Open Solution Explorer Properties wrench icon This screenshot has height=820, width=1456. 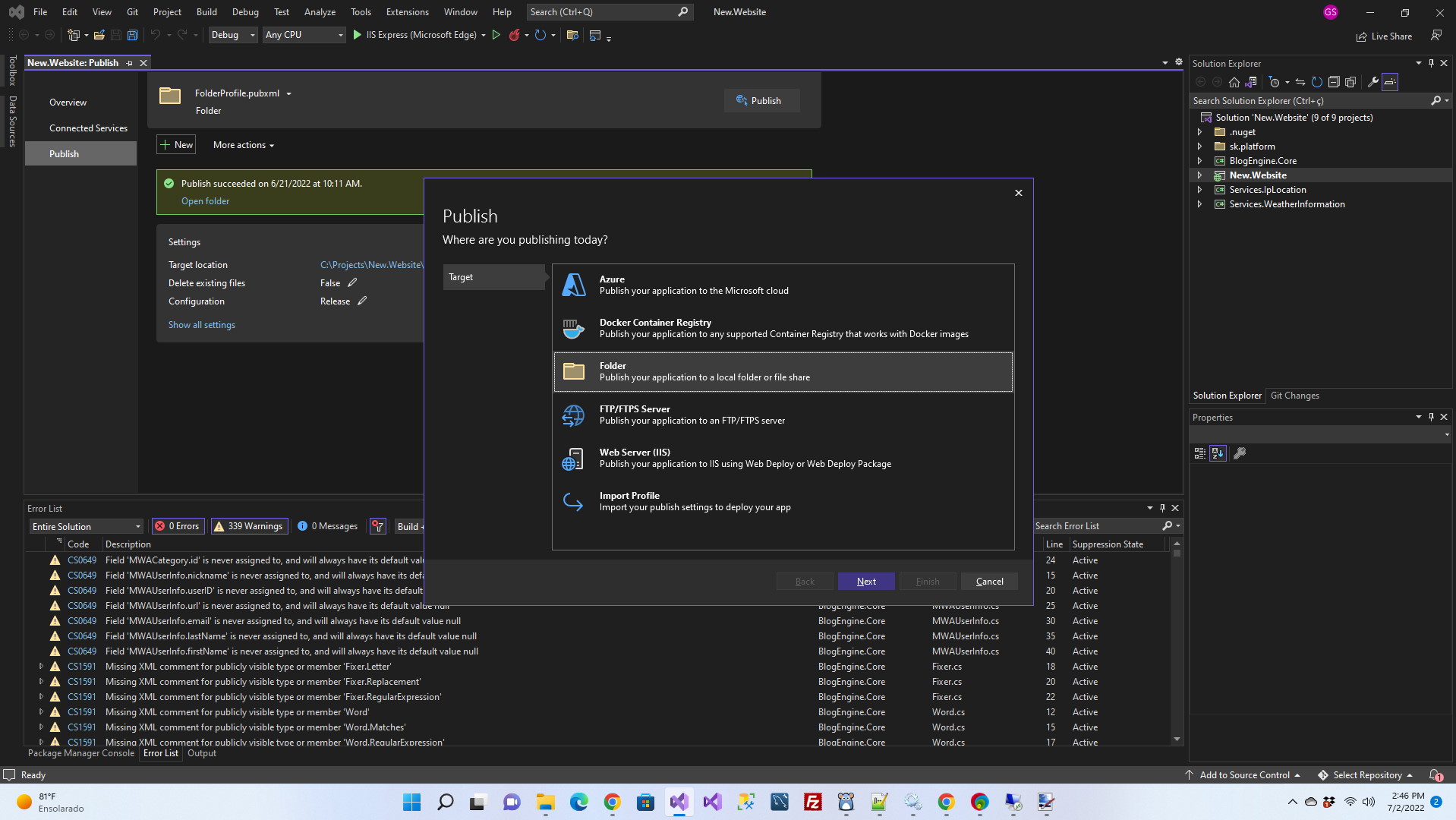tap(1372, 82)
